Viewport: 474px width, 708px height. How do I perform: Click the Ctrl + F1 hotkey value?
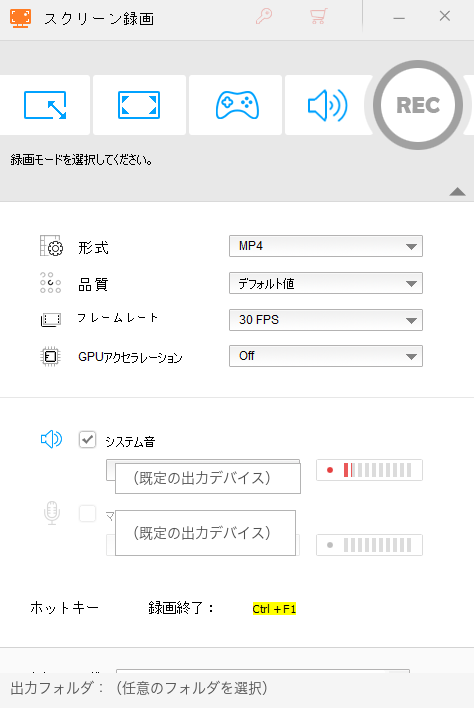tap(274, 609)
